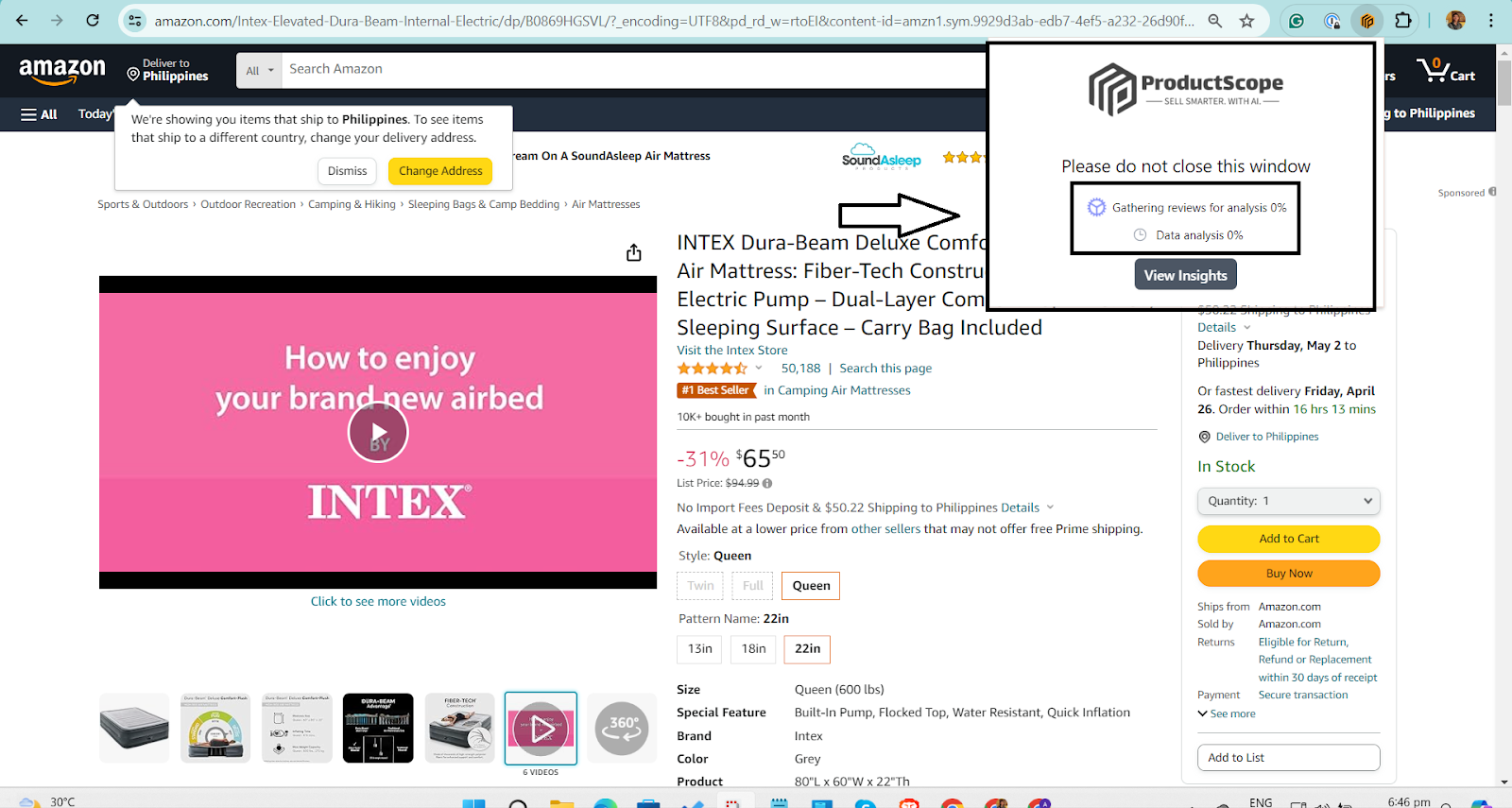Click the Change Address button
Screen dimensions: 1512x808
click(x=440, y=171)
